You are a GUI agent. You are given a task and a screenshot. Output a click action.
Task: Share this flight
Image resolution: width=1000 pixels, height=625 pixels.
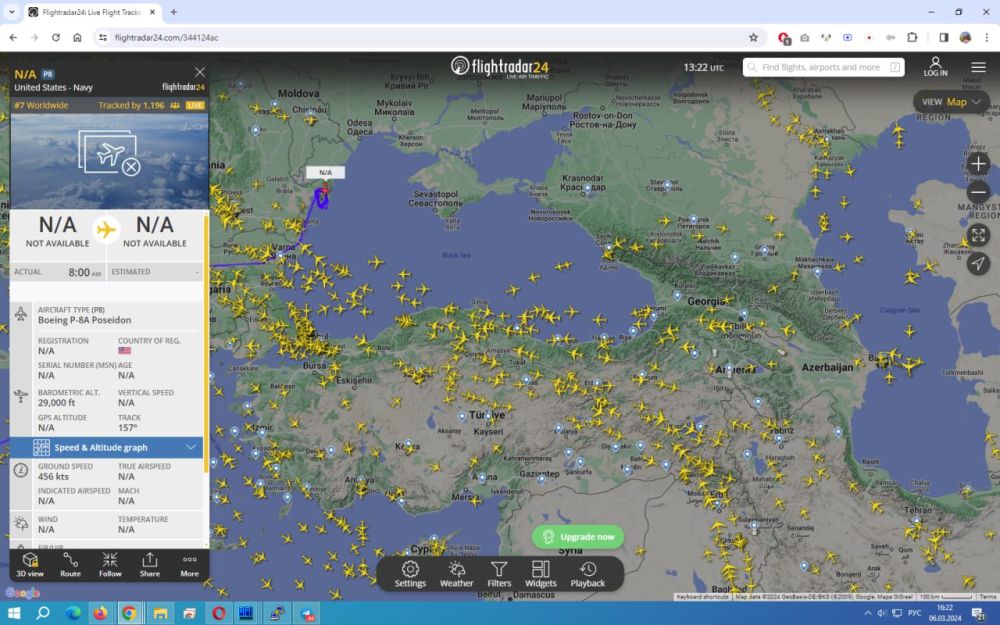pos(149,567)
